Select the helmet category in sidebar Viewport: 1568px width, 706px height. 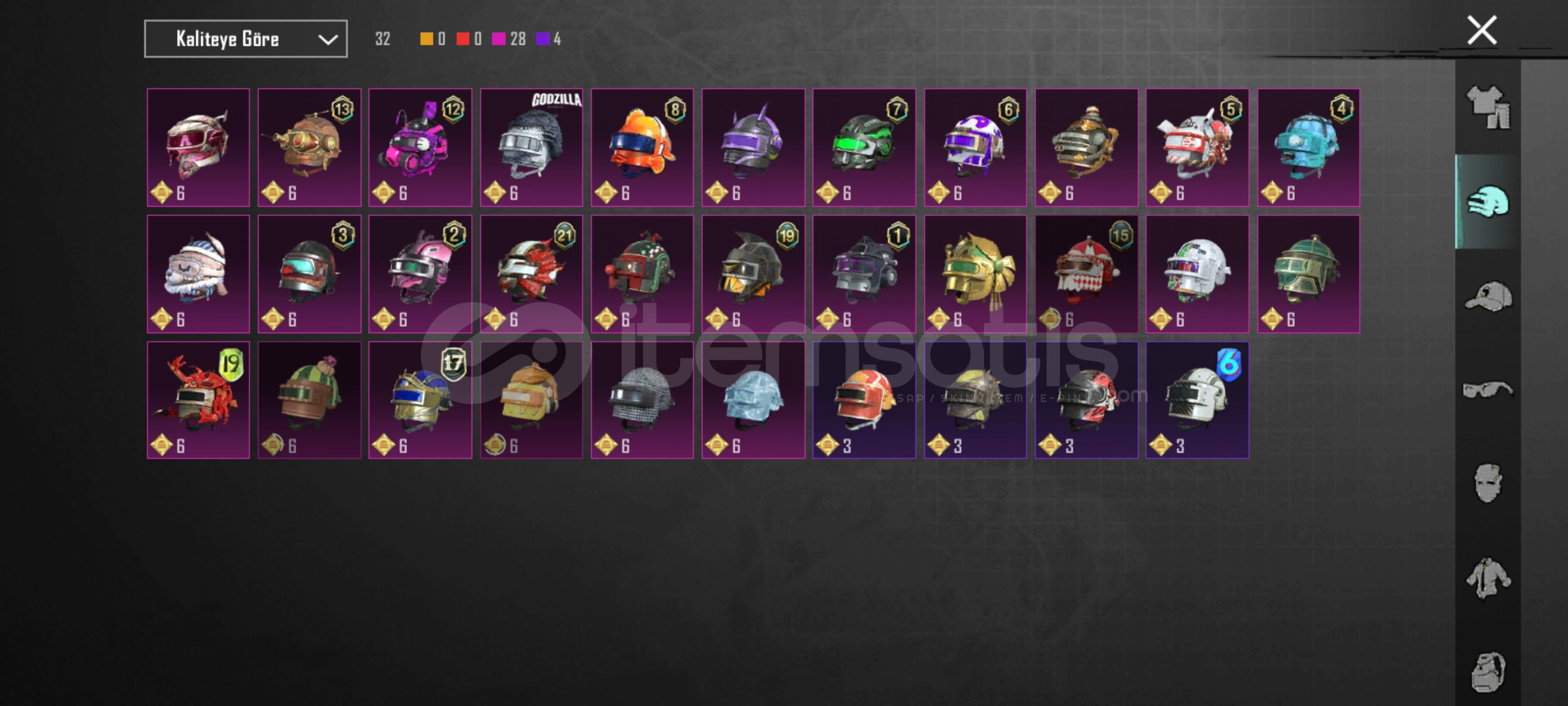1488,202
